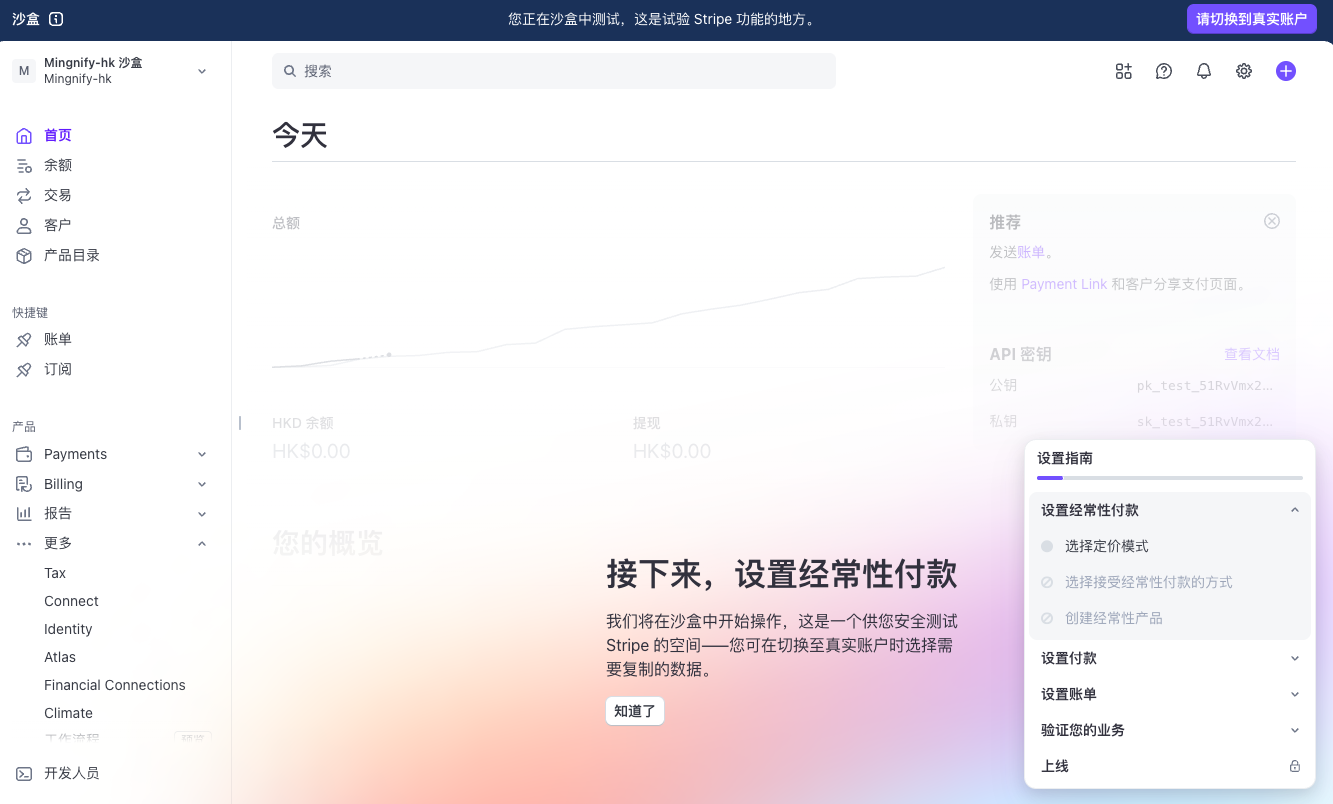This screenshot has width=1333, height=804.
Task: Open the Stripe settings gear icon
Action: 1243,71
